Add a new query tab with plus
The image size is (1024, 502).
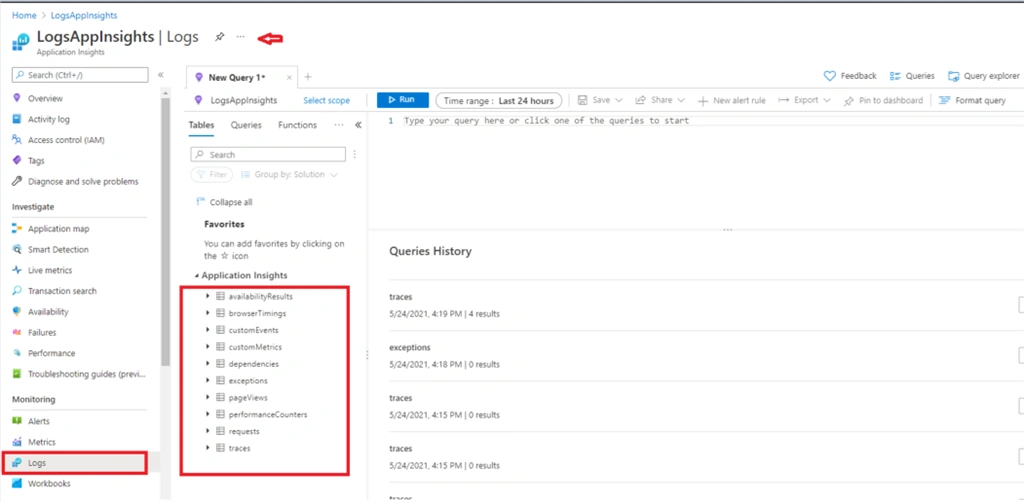[308, 77]
